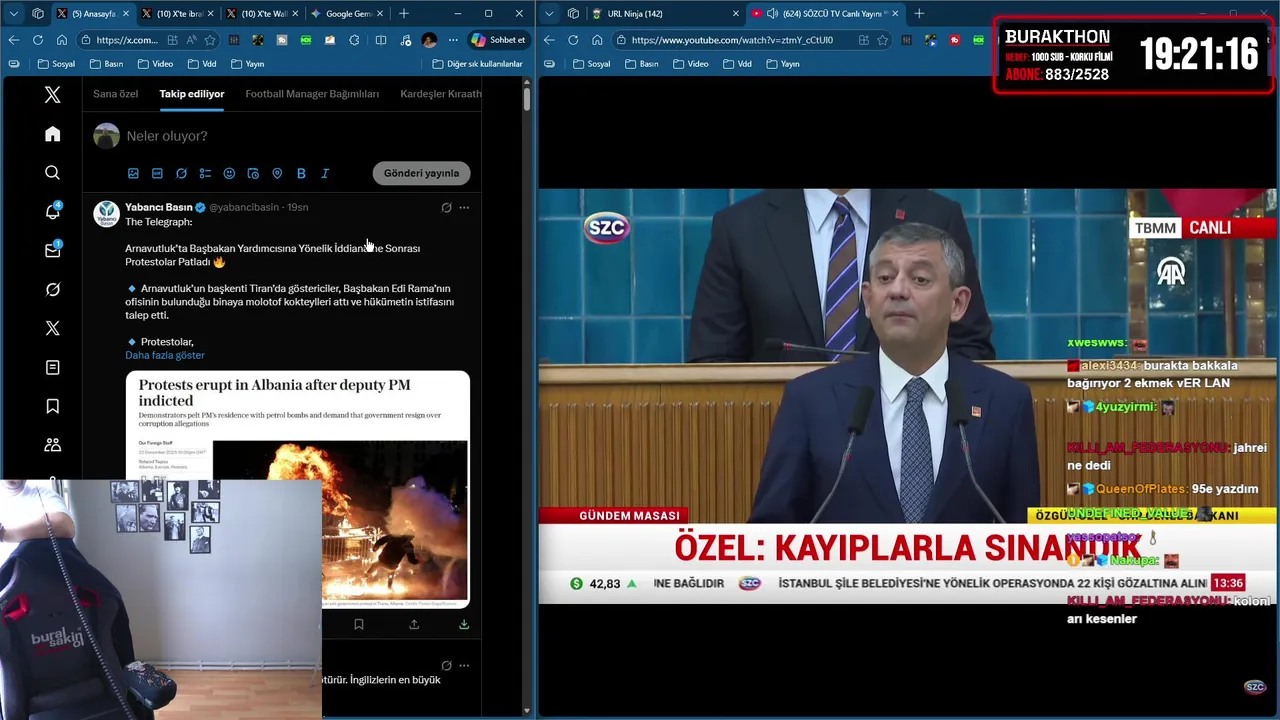This screenshot has height=720, width=1280.
Task: Share the Yabancı Basın post
Action: (414, 624)
